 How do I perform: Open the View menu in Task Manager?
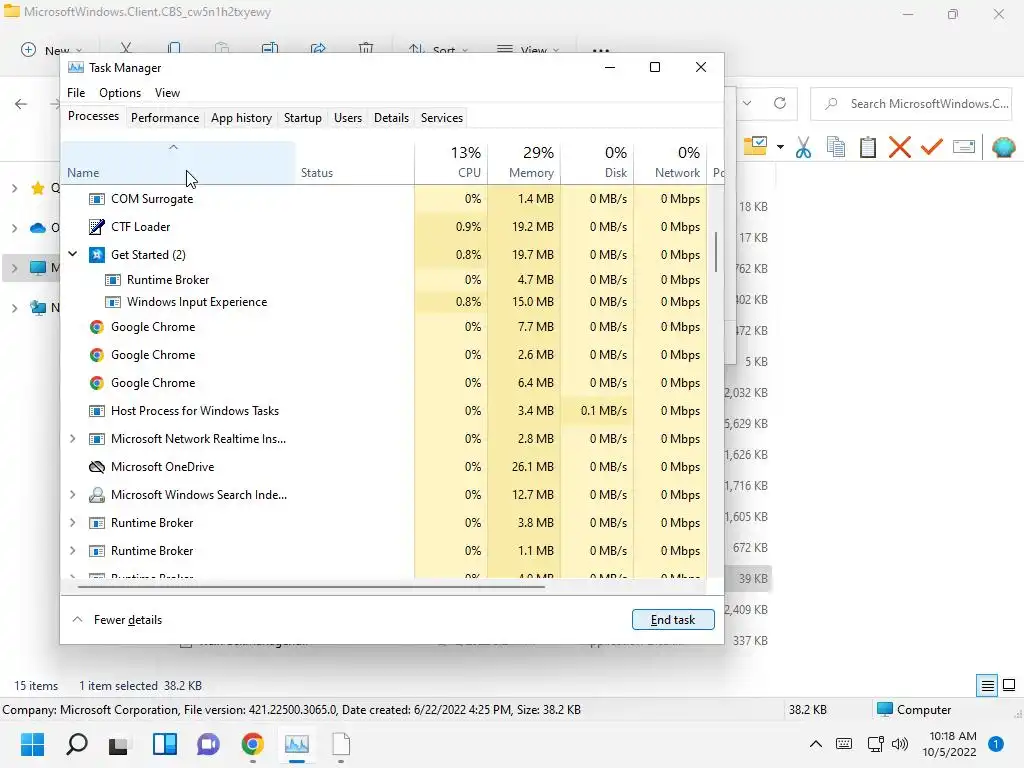167,93
